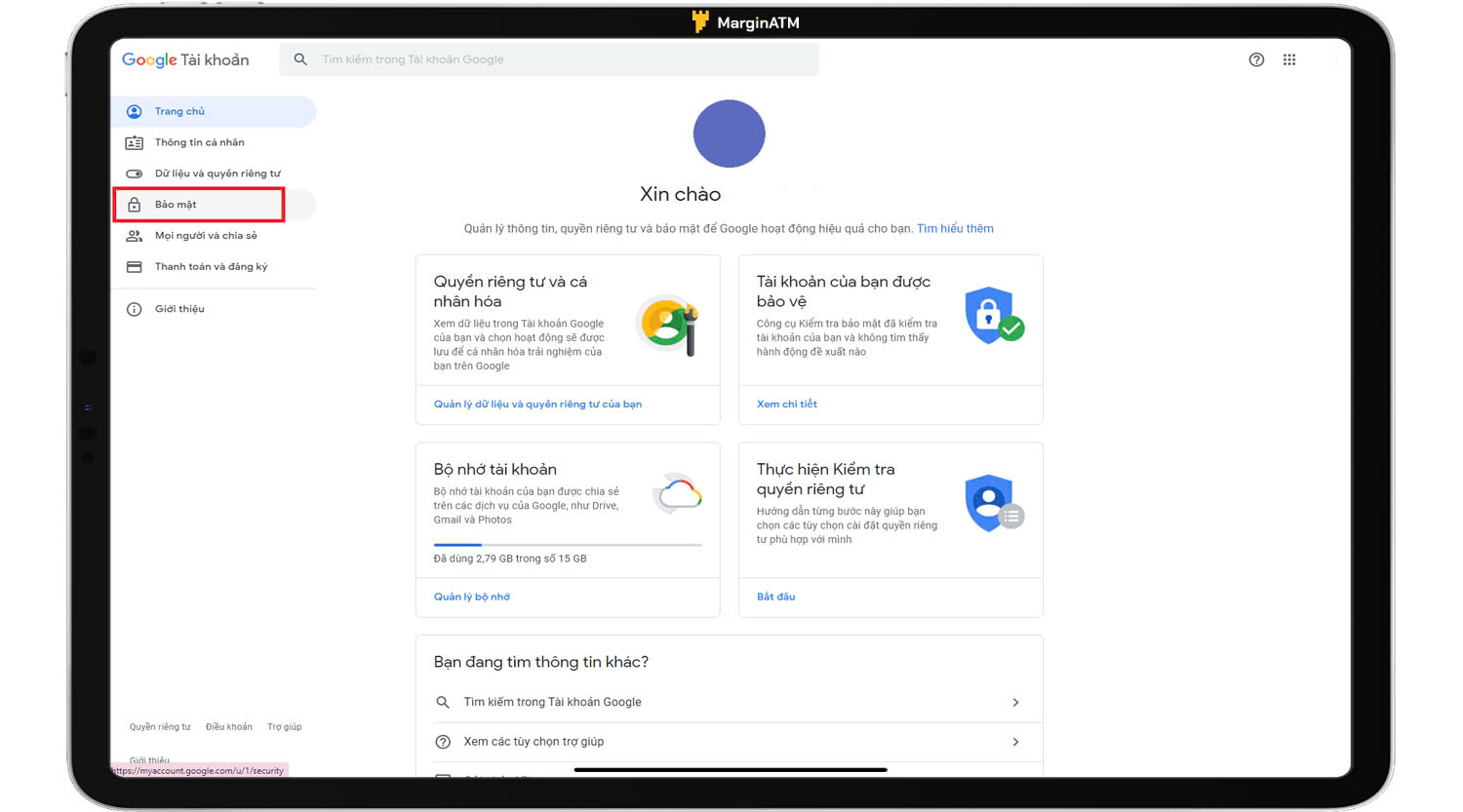Click the help question mark icon
The height and width of the screenshot is (812, 1463).
1256,59
